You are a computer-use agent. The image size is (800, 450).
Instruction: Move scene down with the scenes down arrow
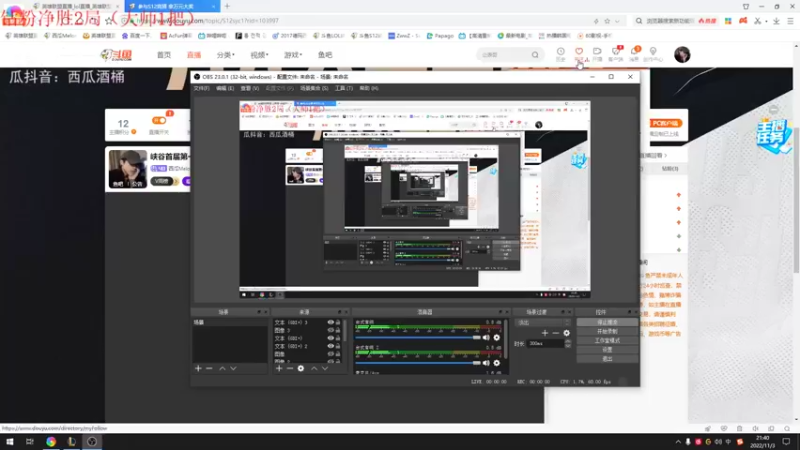click(233, 368)
